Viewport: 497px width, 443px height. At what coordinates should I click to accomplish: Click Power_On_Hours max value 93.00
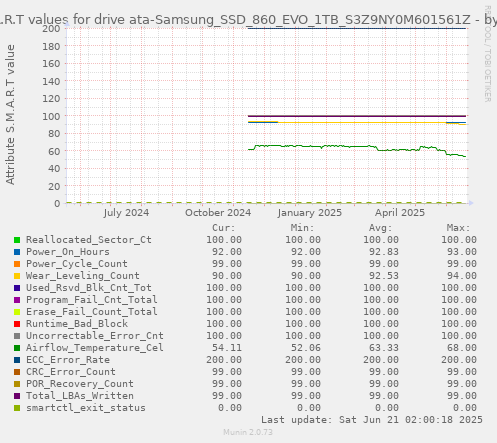click(462, 252)
